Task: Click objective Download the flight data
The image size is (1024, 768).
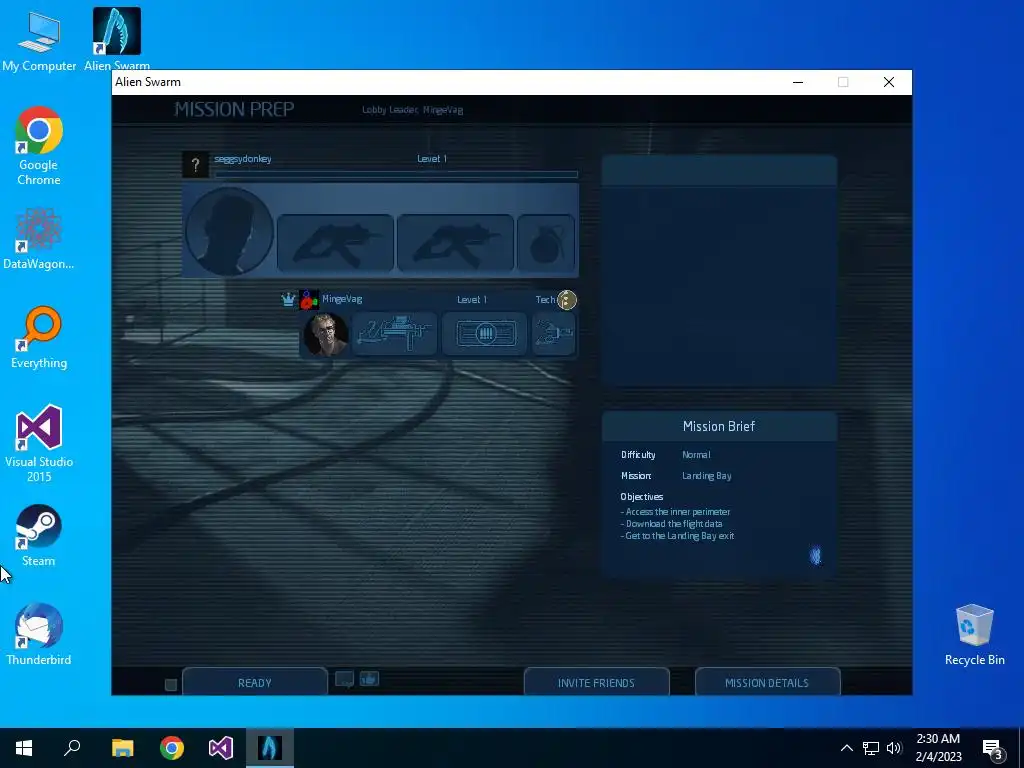Action: pos(671,524)
